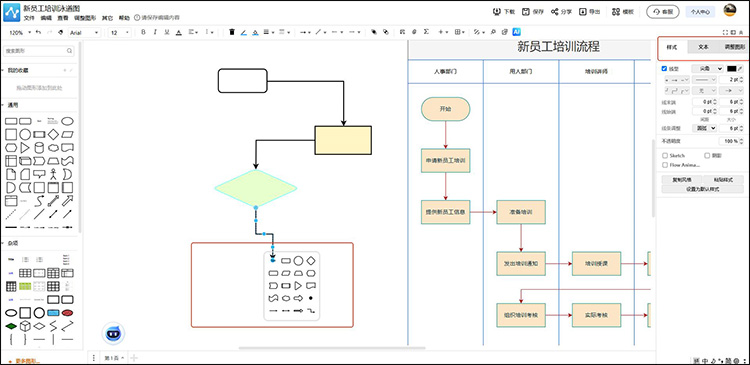Open the fill color bucket tool

tap(255, 33)
